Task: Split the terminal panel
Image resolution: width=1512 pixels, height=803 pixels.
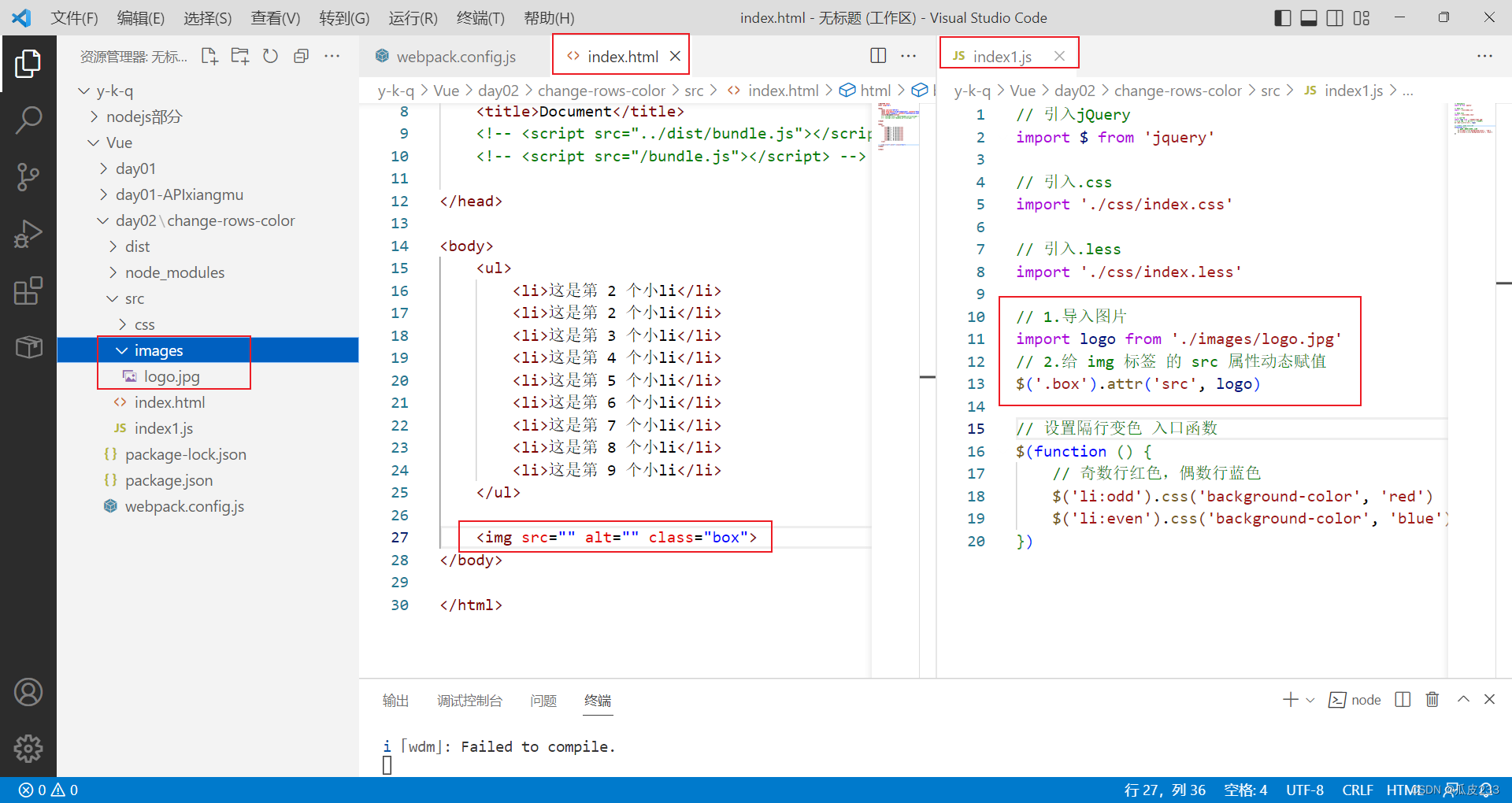Action: (1403, 700)
